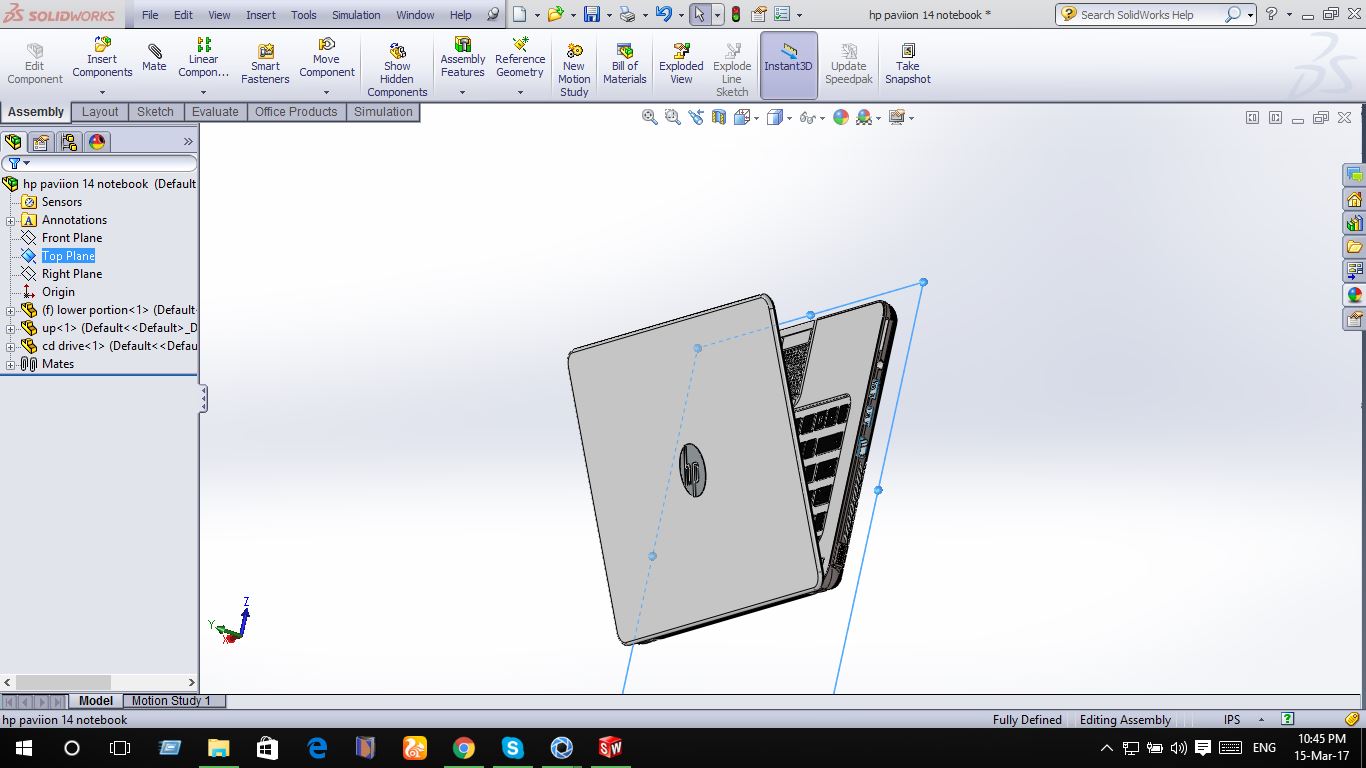Open the Insert menu
The image size is (1366, 768).
point(261,15)
